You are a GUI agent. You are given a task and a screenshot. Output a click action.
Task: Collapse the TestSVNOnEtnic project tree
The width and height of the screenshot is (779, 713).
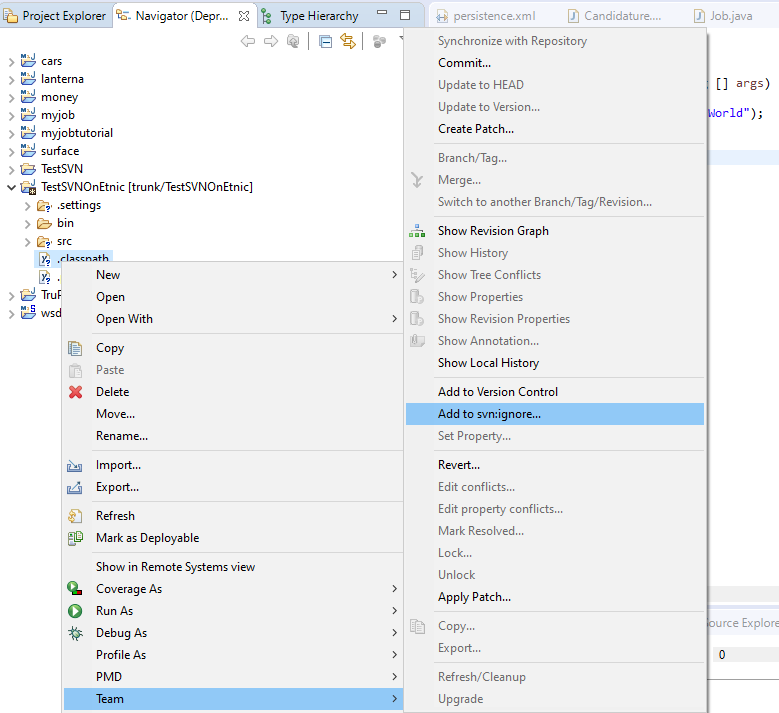point(11,187)
